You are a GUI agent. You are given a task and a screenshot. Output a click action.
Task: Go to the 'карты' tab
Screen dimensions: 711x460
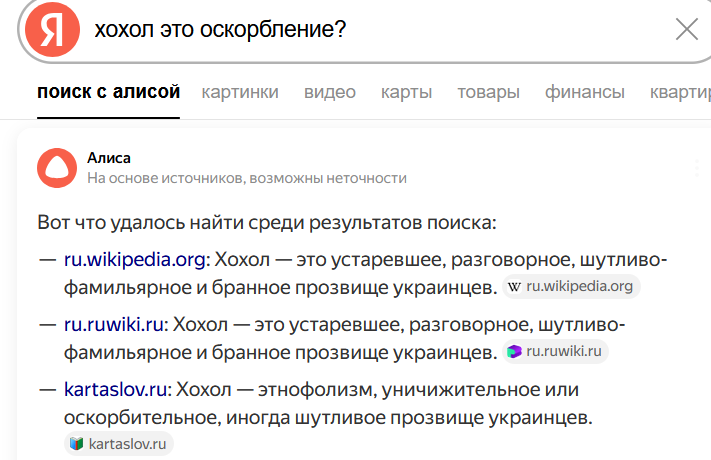pos(406,93)
